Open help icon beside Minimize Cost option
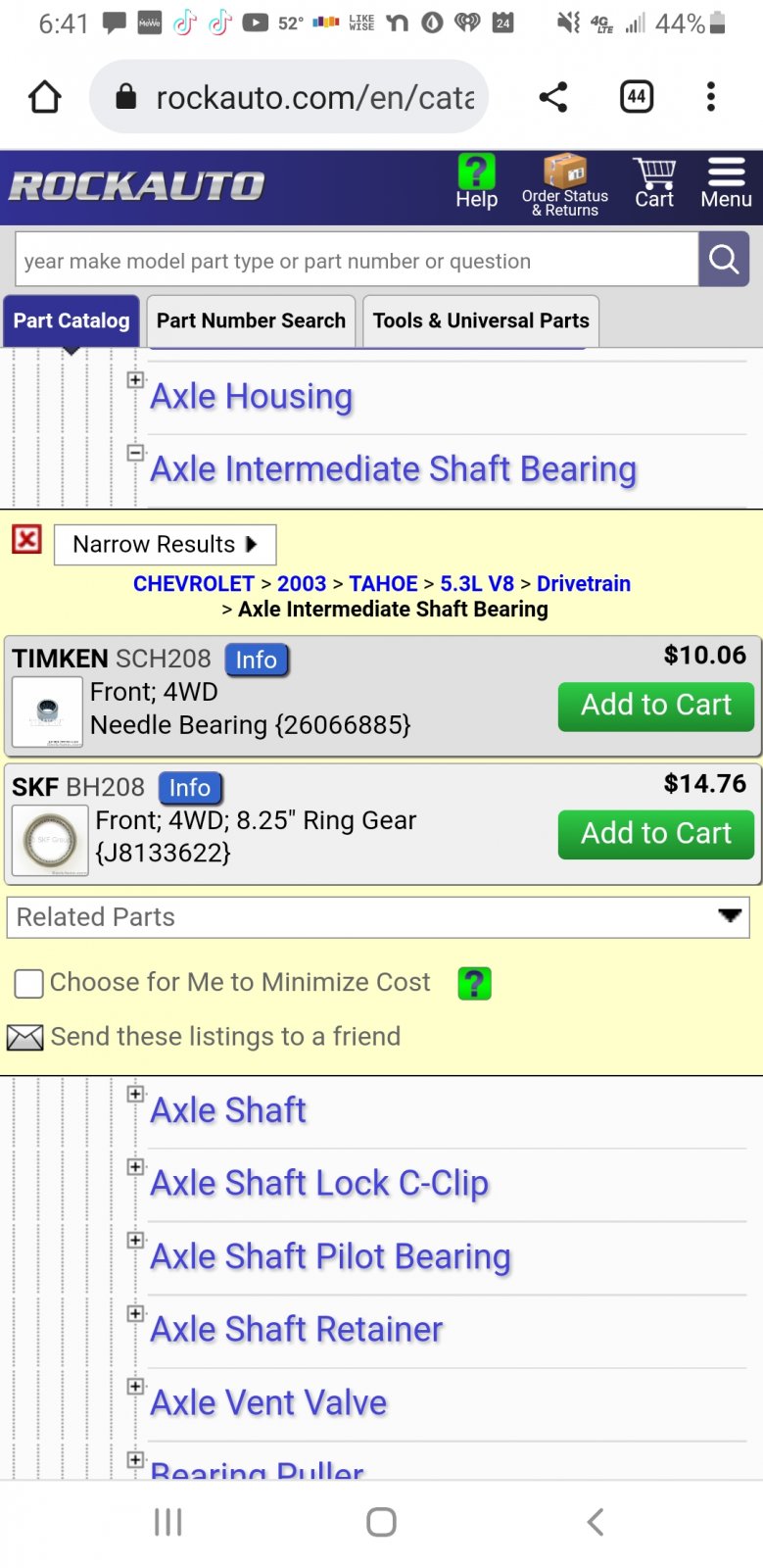This screenshot has height=1568, width=763. pos(475,983)
